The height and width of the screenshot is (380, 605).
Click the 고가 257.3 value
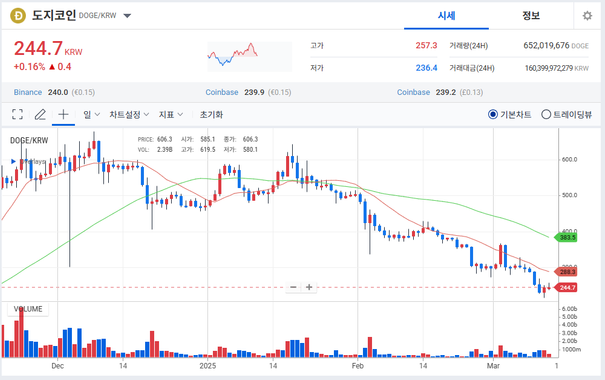tap(426, 46)
